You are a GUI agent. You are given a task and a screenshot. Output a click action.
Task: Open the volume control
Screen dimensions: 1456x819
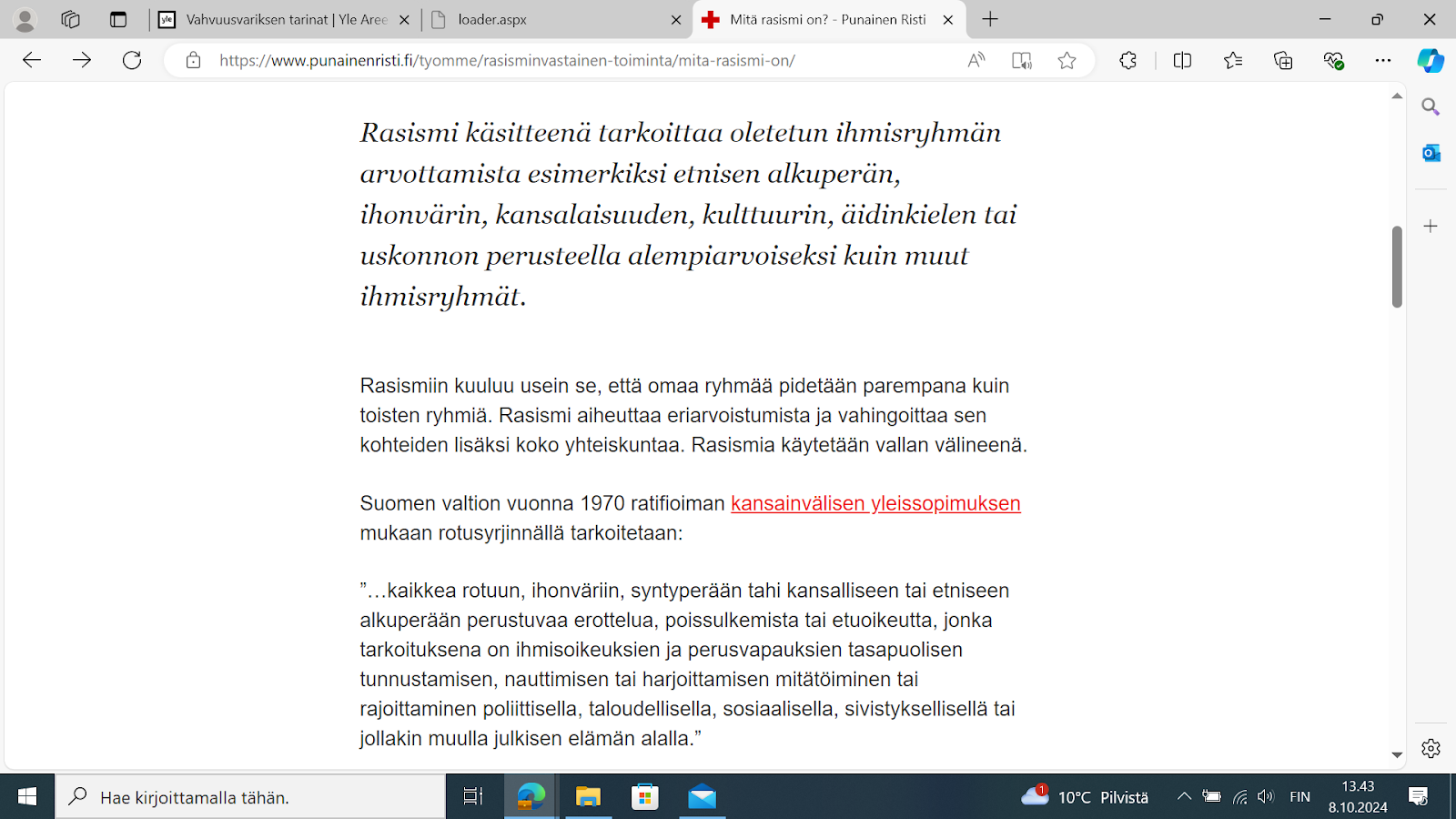tap(1266, 797)
